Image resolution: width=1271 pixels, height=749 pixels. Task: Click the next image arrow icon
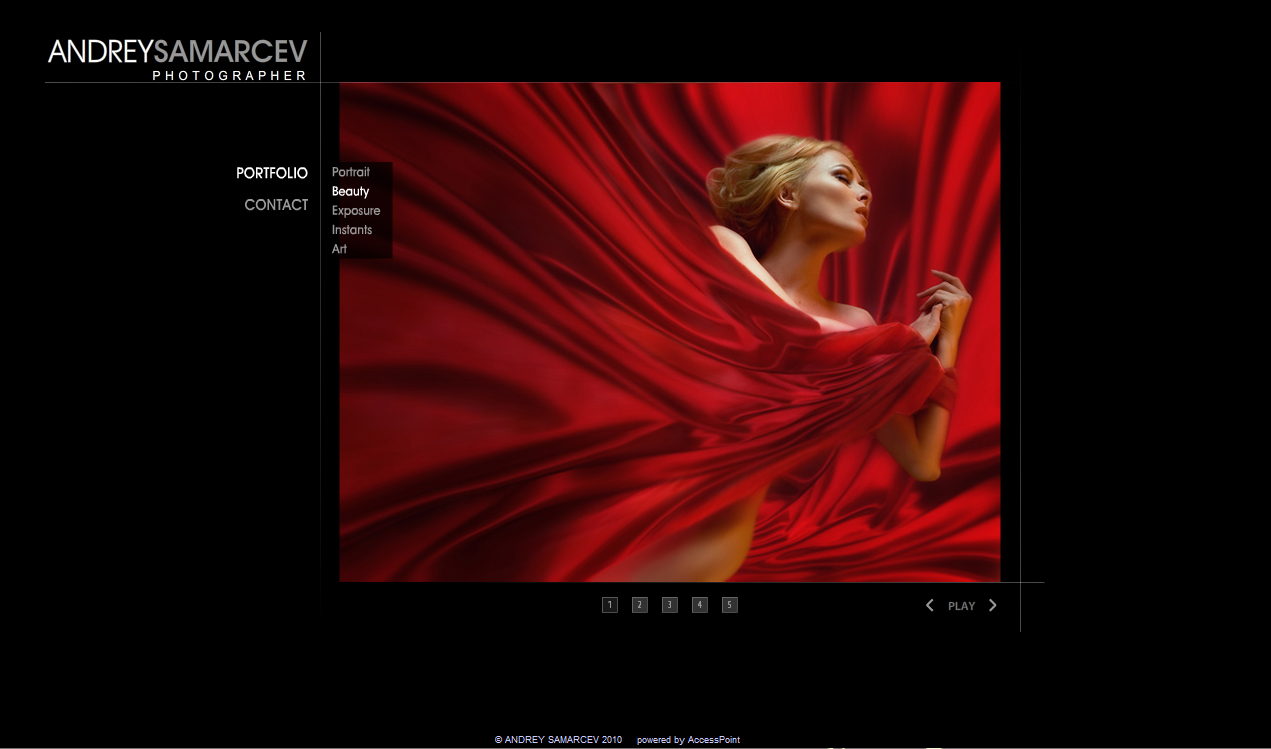(992, 605)
